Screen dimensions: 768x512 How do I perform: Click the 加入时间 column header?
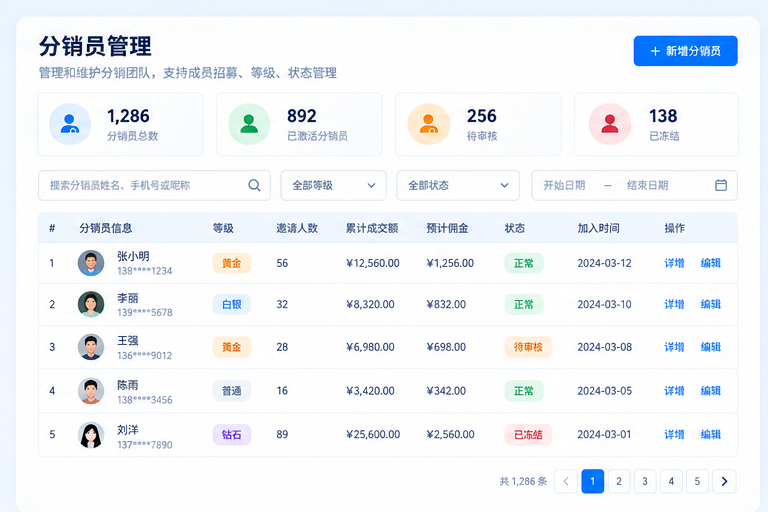pos(598,228)
